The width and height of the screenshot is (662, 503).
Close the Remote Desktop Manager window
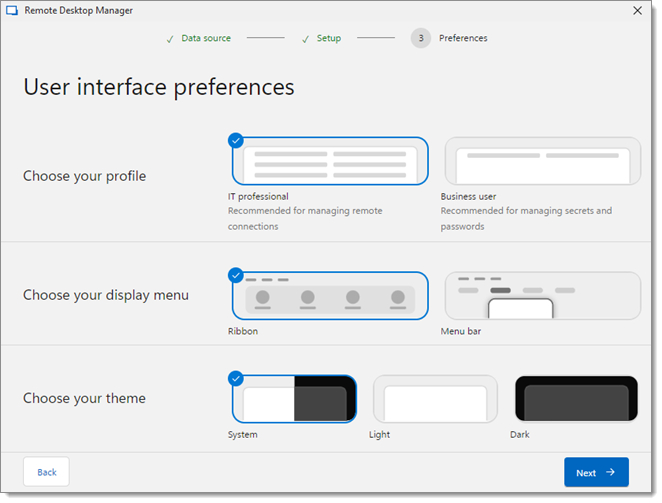(638, 11)
